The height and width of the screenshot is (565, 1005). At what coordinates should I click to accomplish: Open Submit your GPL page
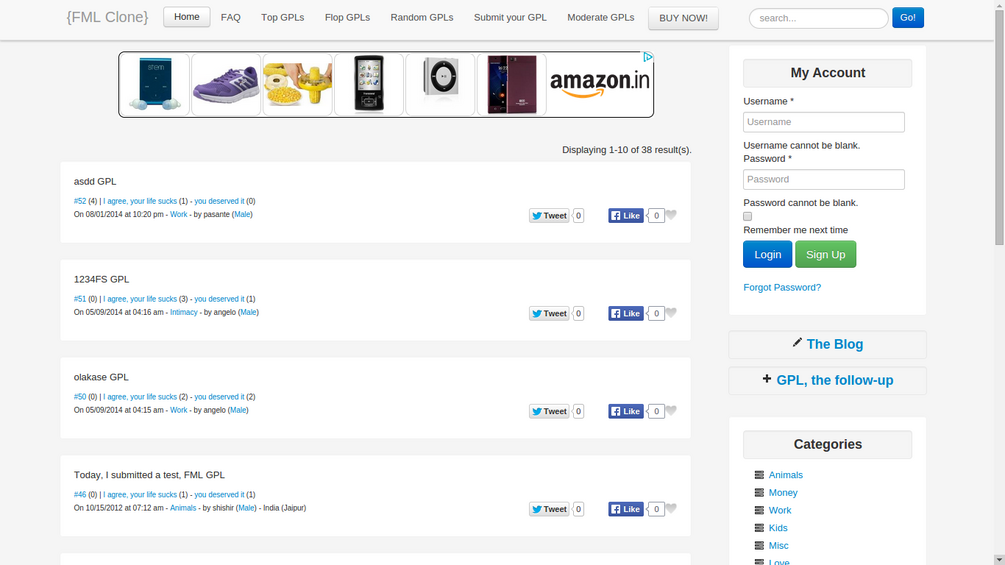click(510, 17)
